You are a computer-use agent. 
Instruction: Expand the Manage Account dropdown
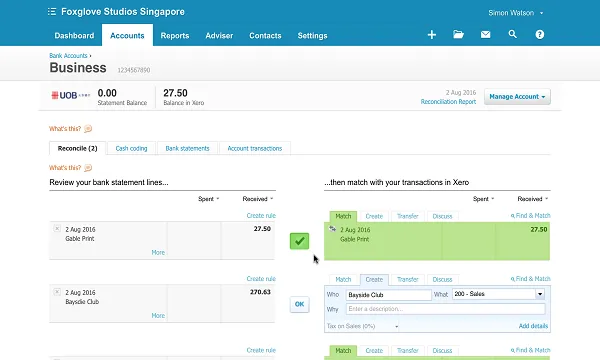[517, 96]
